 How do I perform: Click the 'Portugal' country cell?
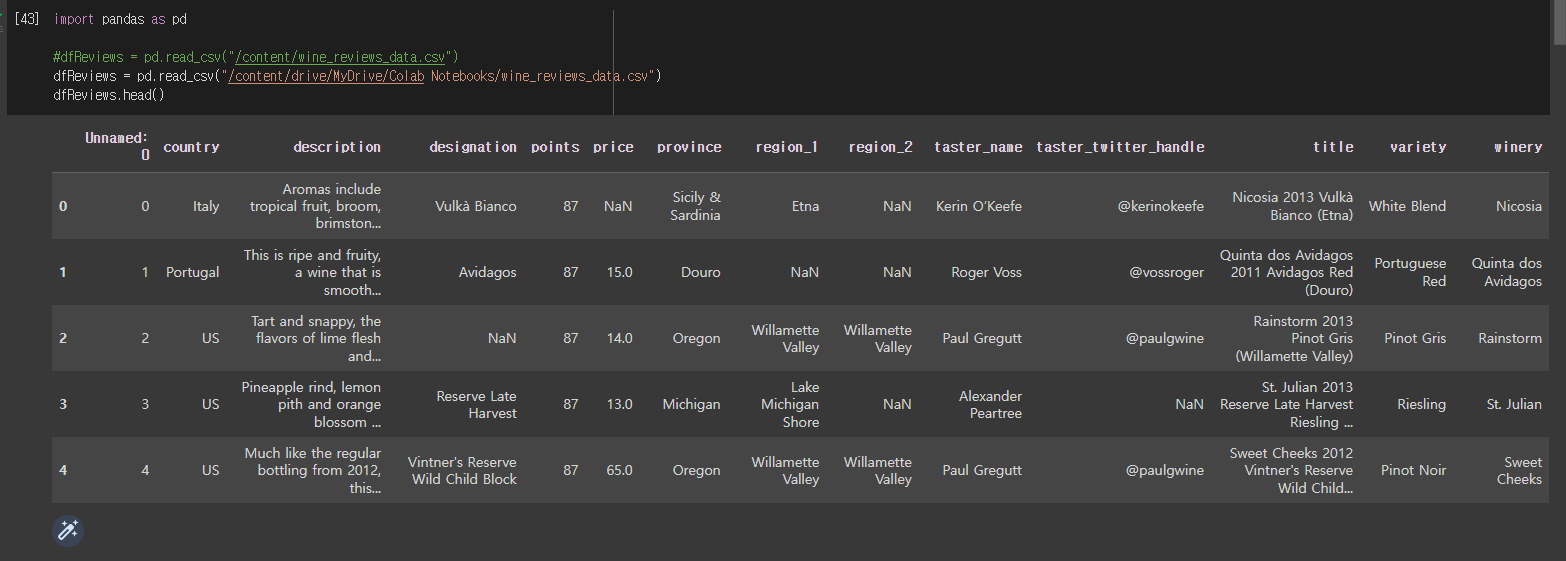tap(193, 272)
